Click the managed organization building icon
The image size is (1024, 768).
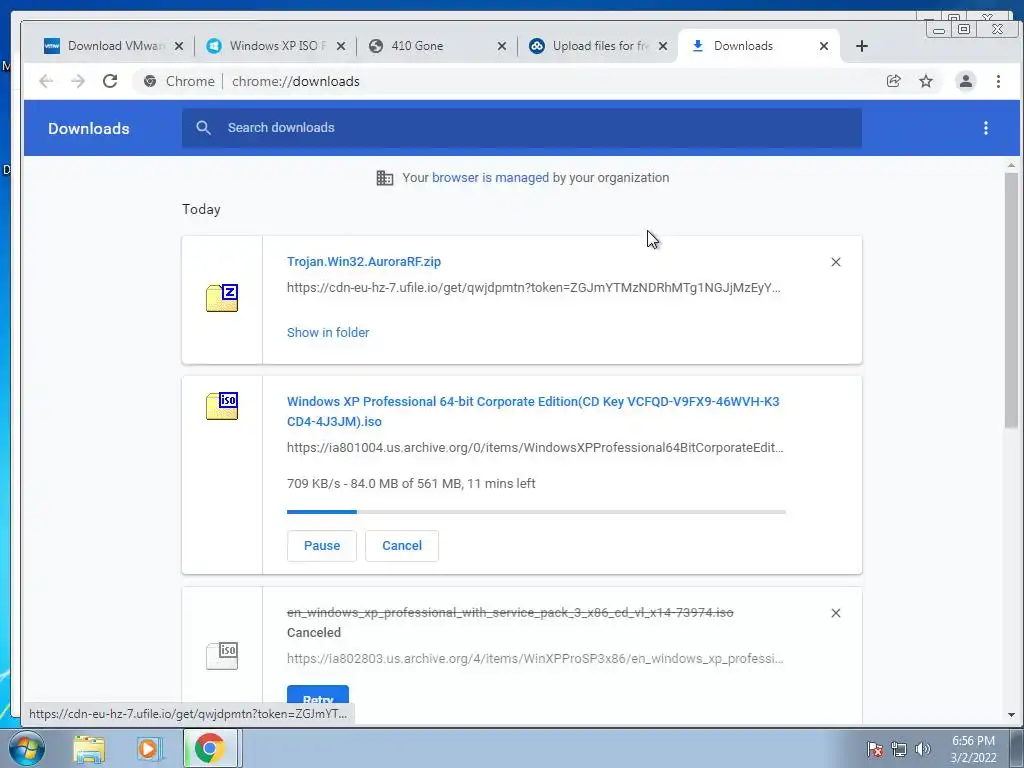coord(385,178)
